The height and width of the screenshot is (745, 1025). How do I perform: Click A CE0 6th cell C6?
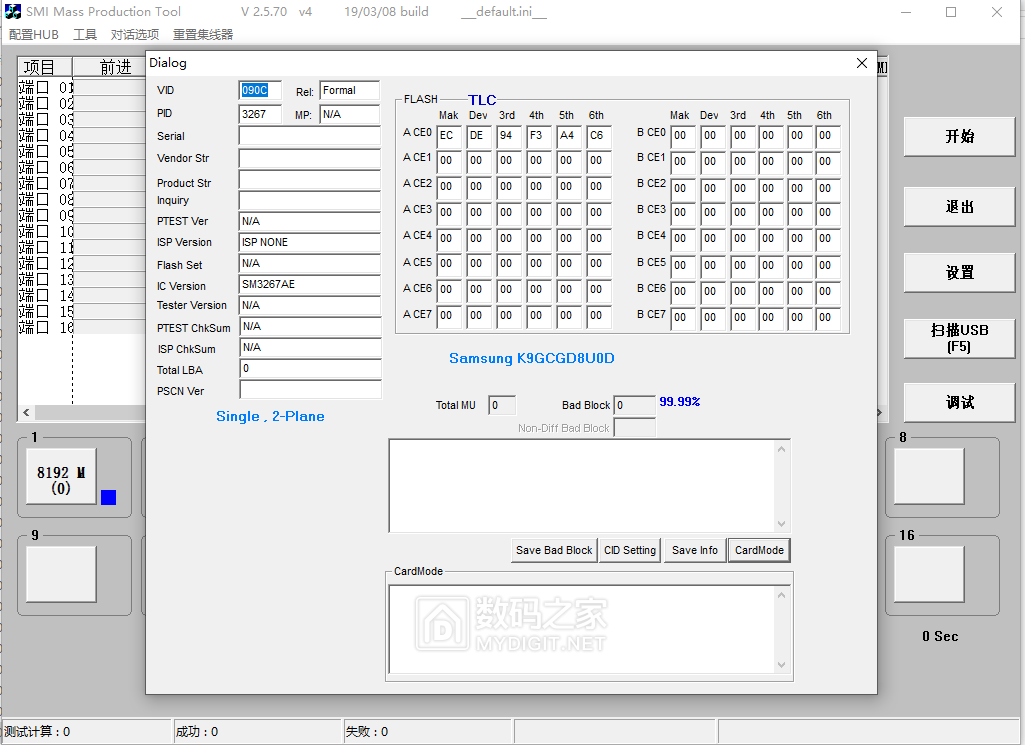pyautogui.click(x=599, y=136)
